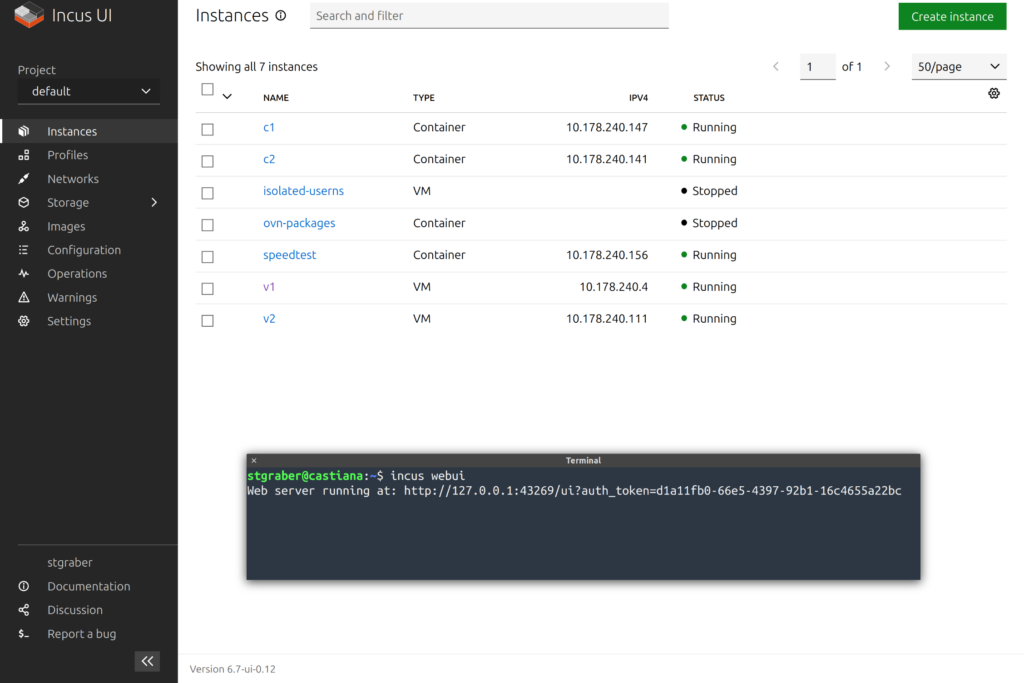Open Settings in the sidebar
Screen dimensions: 1024x683
pyautogui.click(x=69, y=321)
